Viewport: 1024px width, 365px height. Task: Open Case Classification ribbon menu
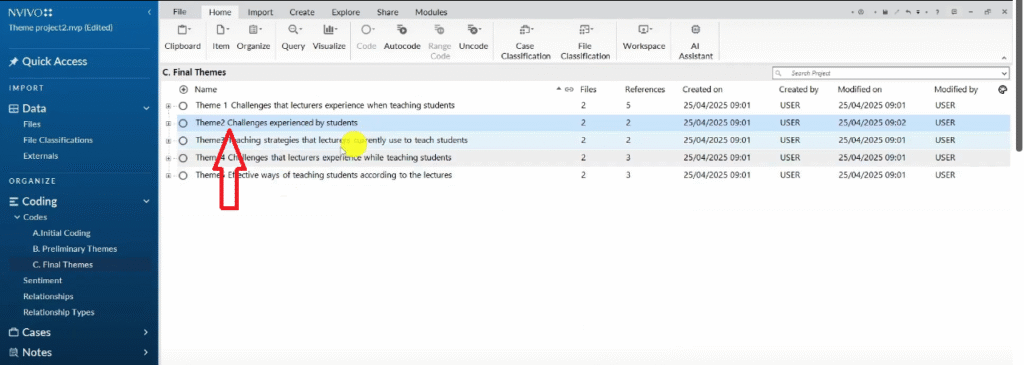point(525,42)
